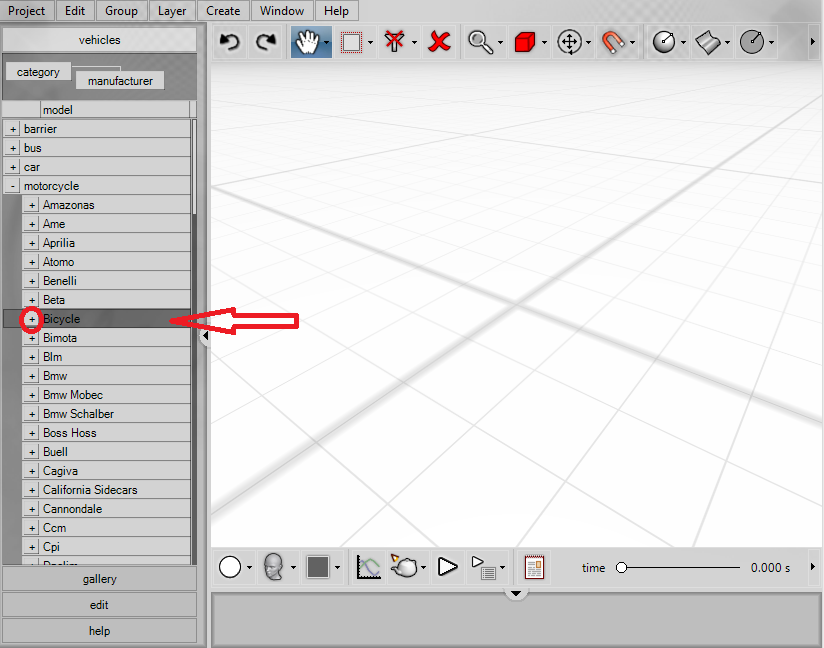Image resolution: width=824 pixels, height=648 pixels.
Task: Open the gallery panel
Action: 99,579
